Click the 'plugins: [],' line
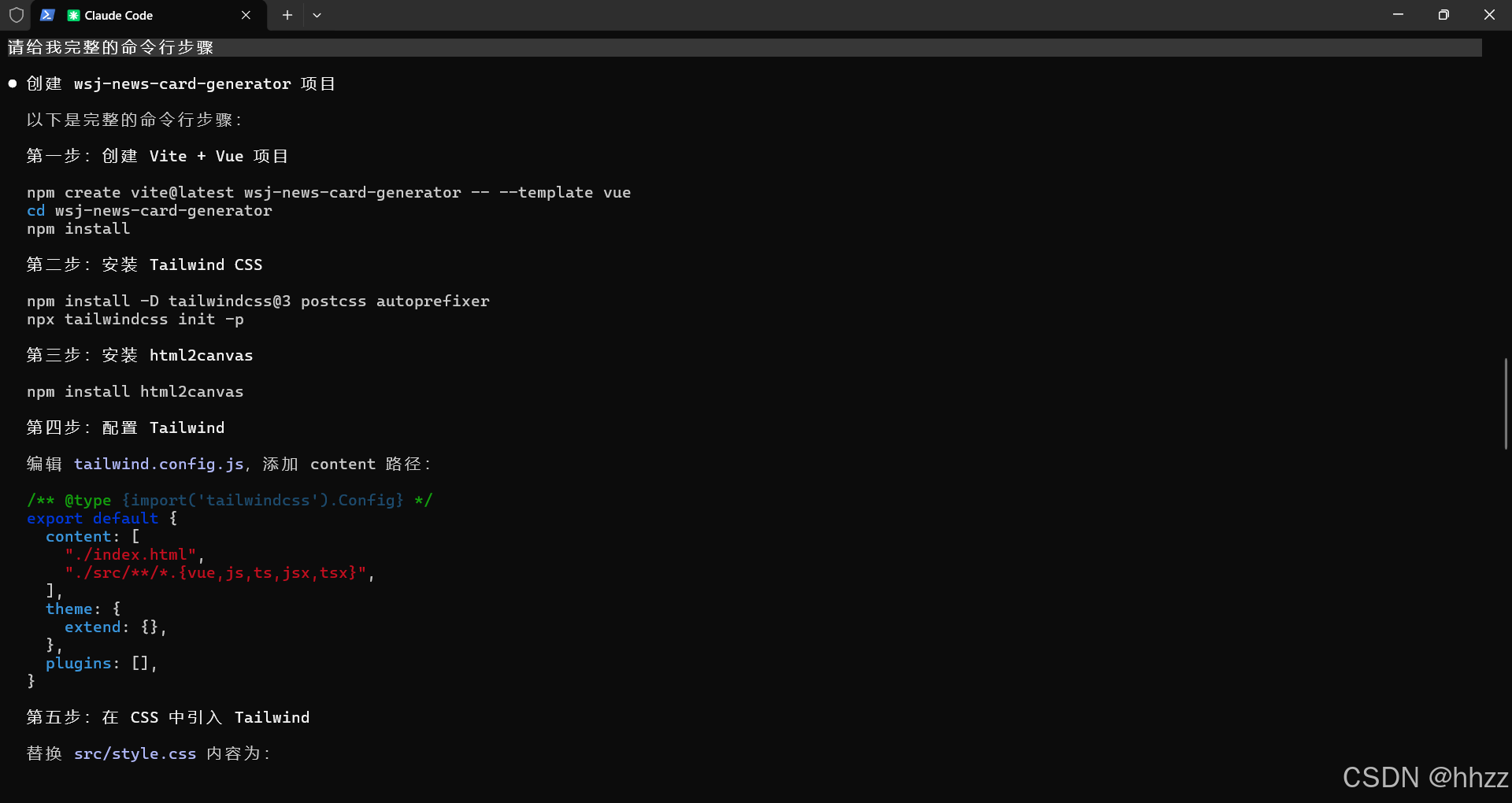 102,663
